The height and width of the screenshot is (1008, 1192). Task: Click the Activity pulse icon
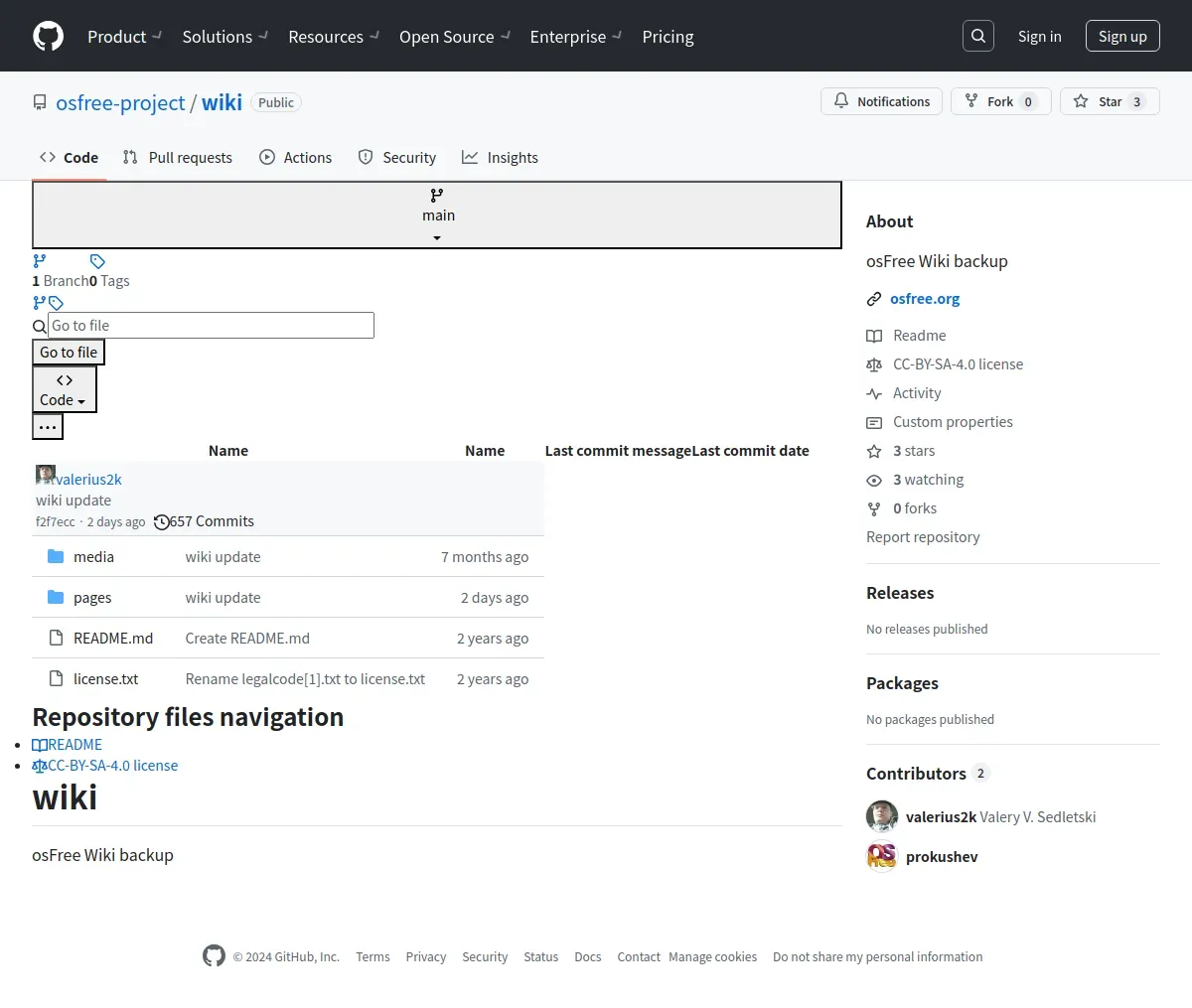click(x=874, y=393)
